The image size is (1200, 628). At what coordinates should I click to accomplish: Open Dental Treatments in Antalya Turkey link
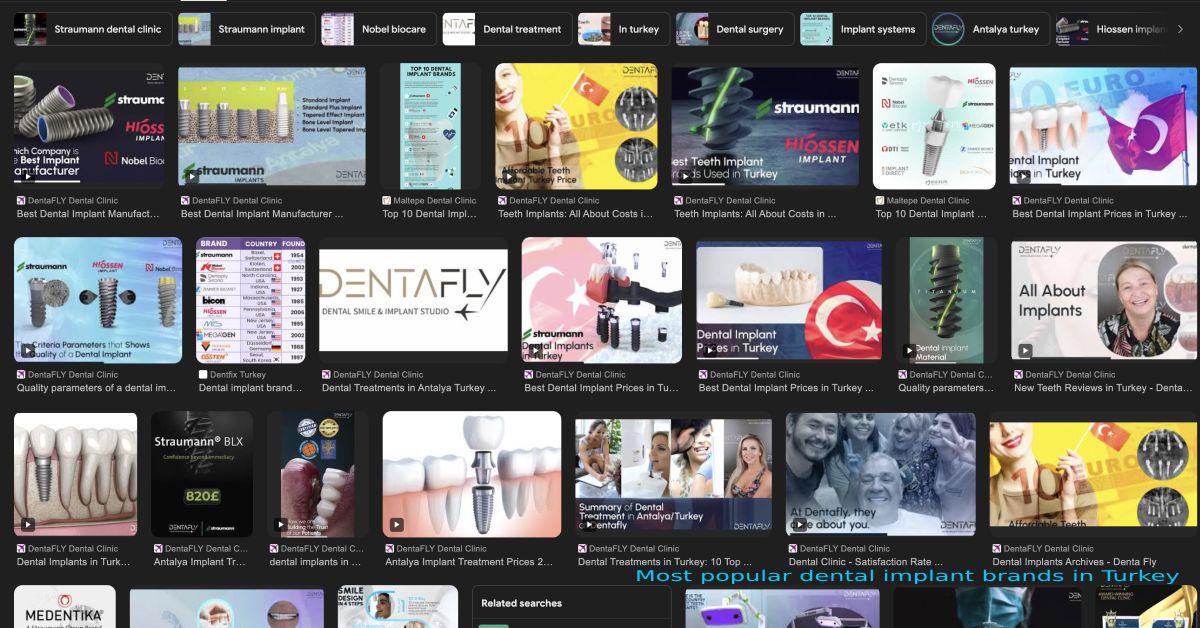(x=409, y=388)
